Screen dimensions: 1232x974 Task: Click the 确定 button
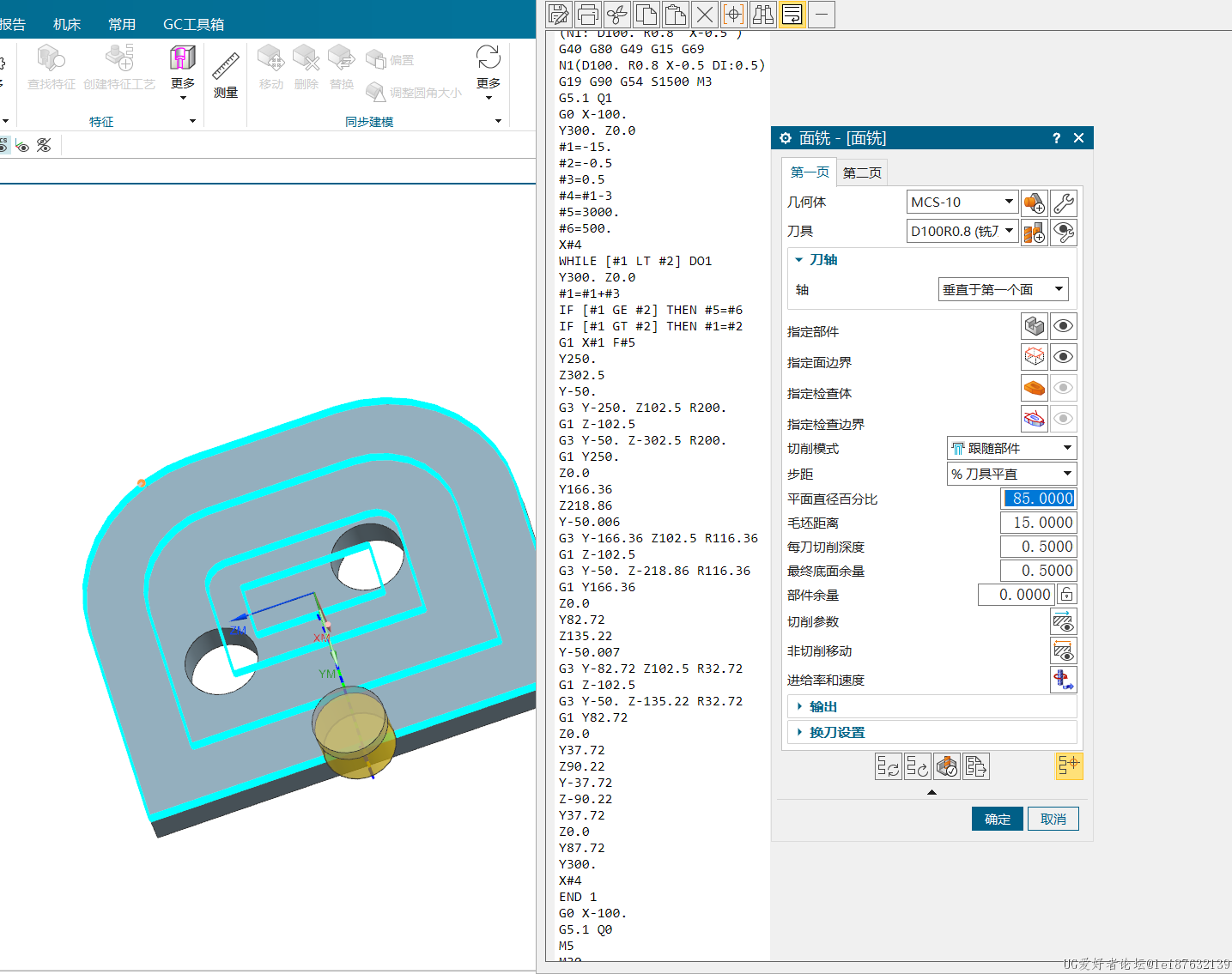pyautogui.click(x=998, y=819)
